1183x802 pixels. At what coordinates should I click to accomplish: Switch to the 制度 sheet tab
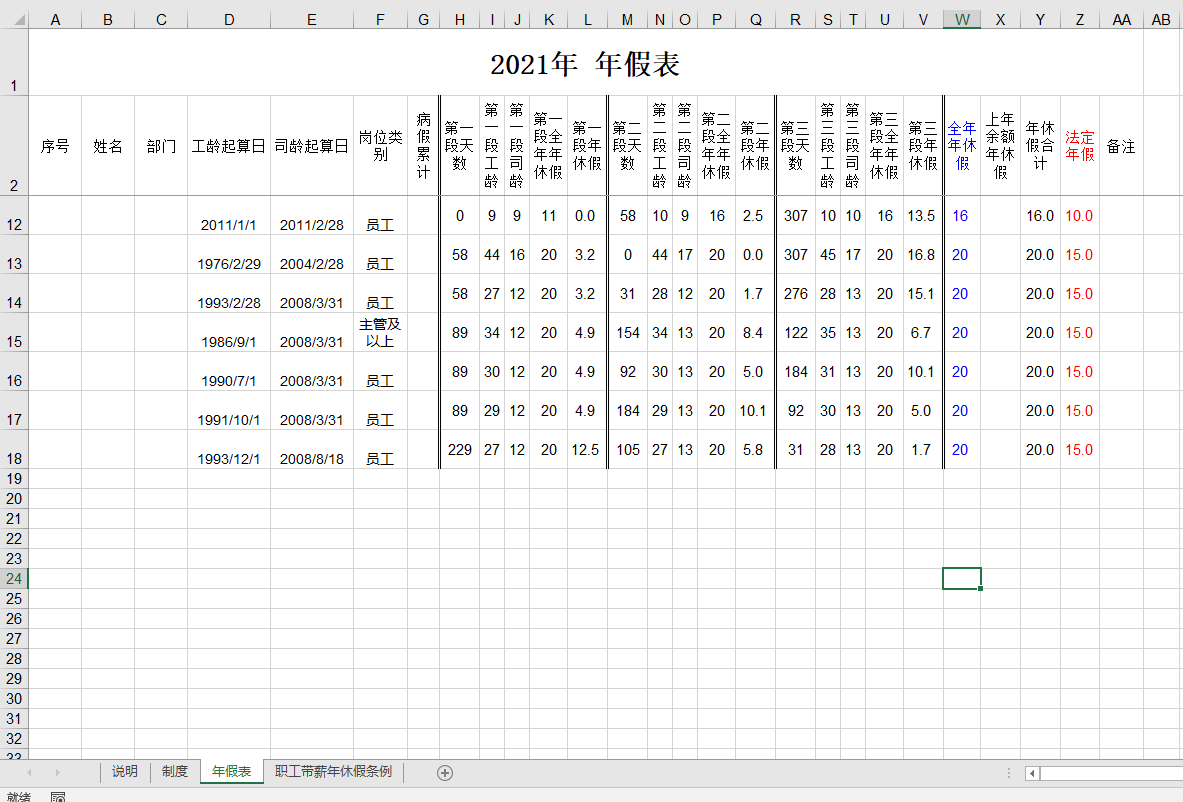coord(174,771)
